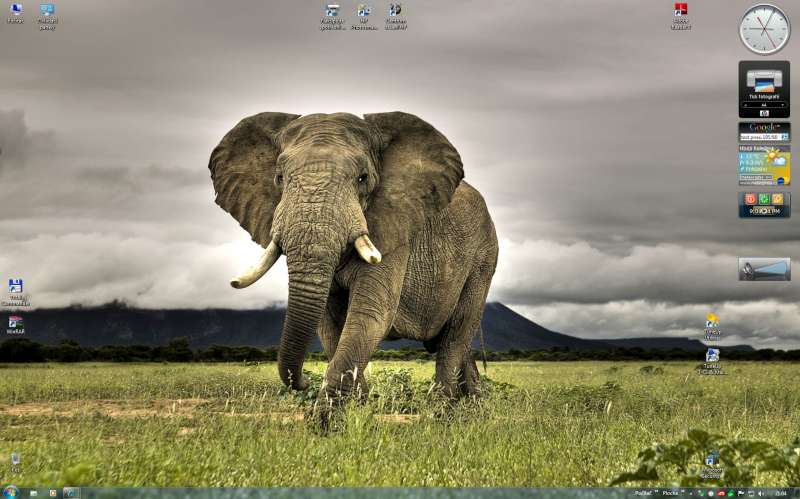Open the Recycle Bin on the desktop
Viewport: 800px width, 499px height.
click(x=15, y=460)
